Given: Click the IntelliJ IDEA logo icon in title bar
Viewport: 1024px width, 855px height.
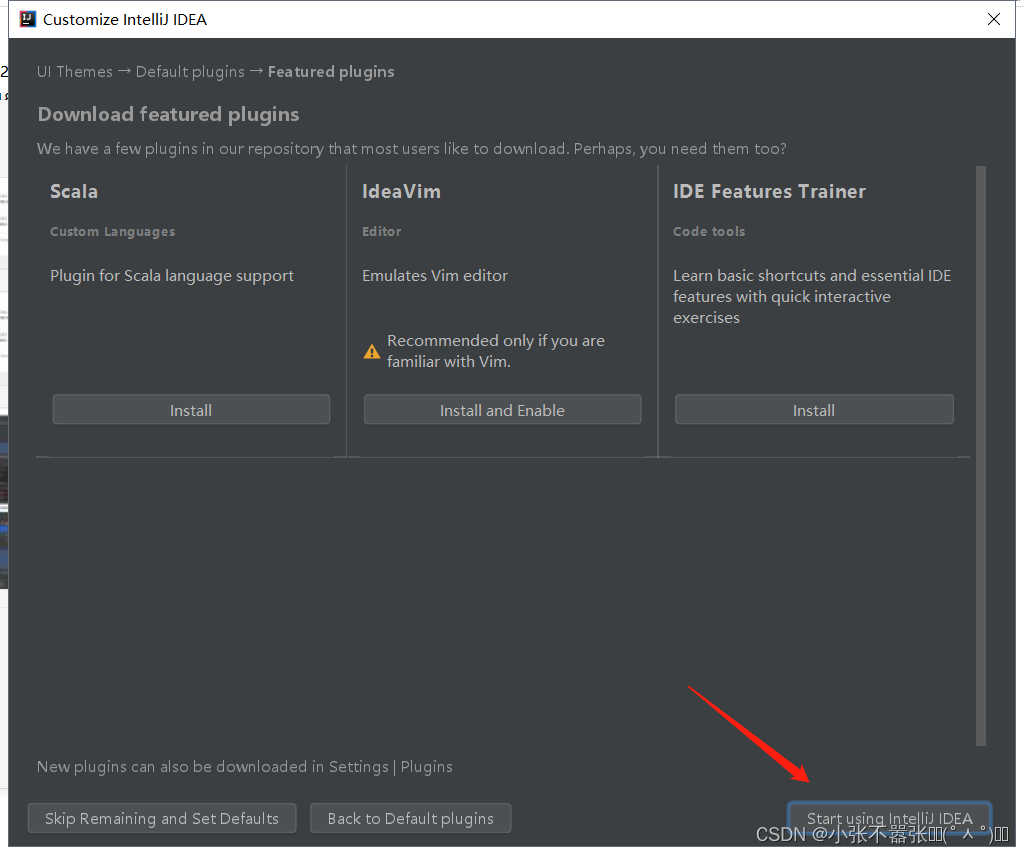Looking at the screenshot, I should (x=27, y=19).
